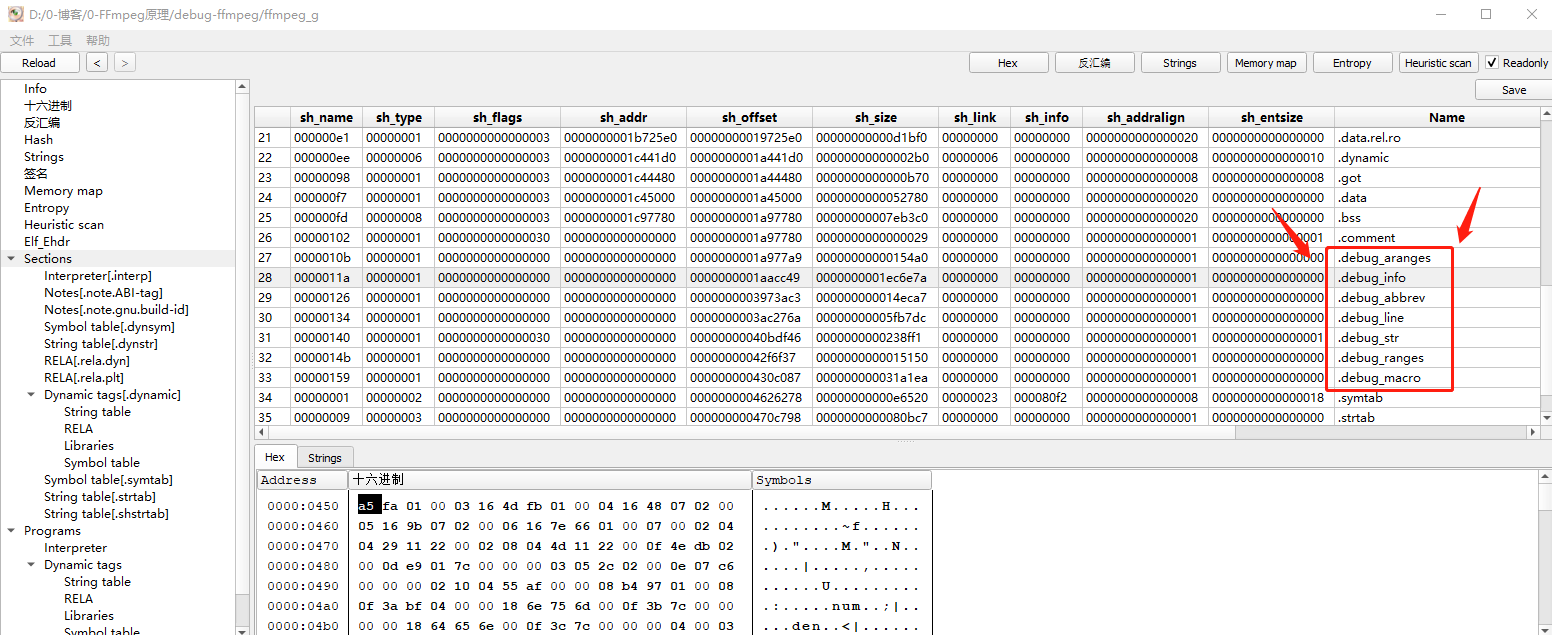The image size is (1552, 635).
Task: Click the back navigation arrow next to Reload
Action: [x=96, y=62]
